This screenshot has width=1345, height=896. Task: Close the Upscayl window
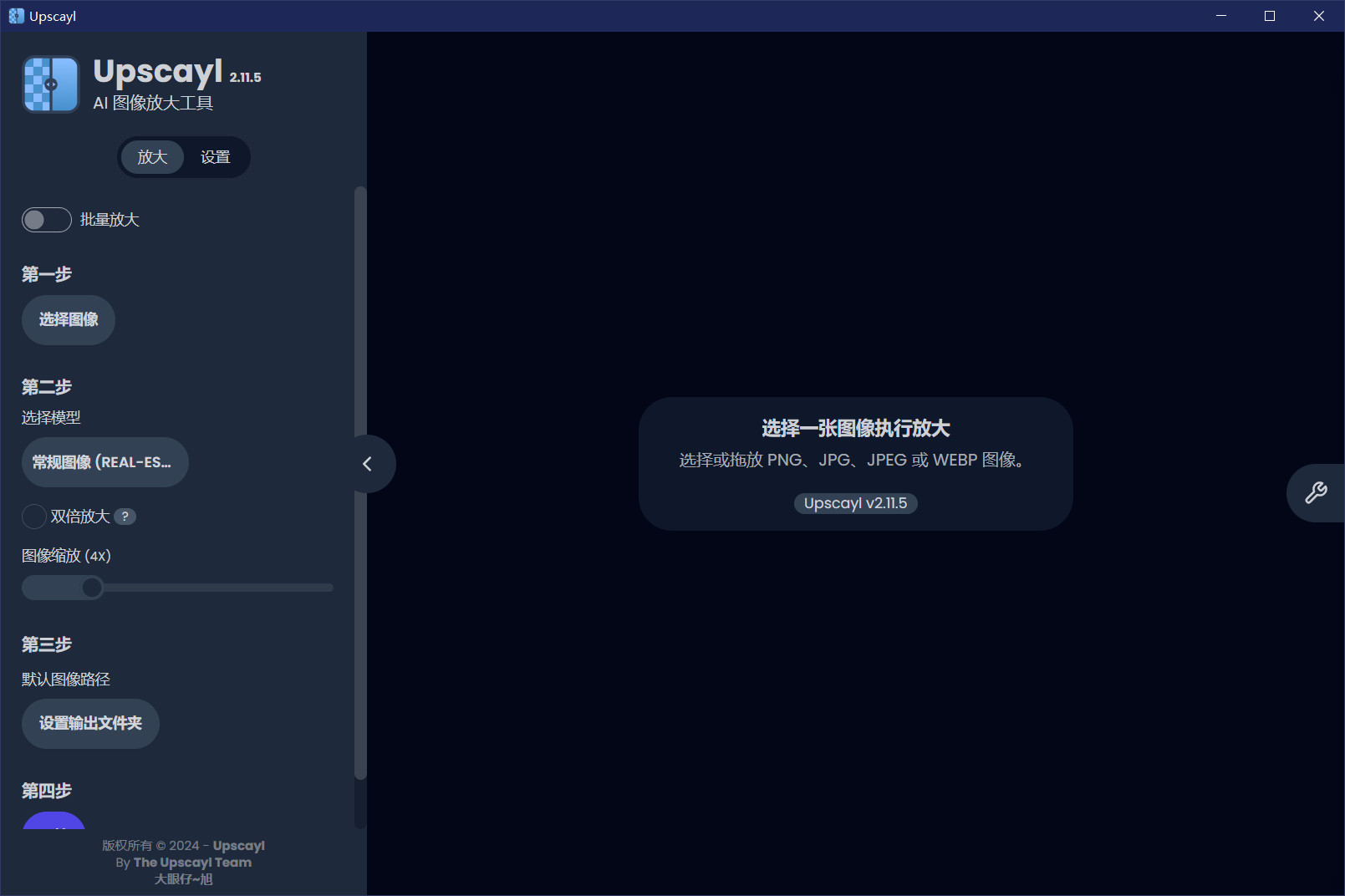click(1319, 16)
